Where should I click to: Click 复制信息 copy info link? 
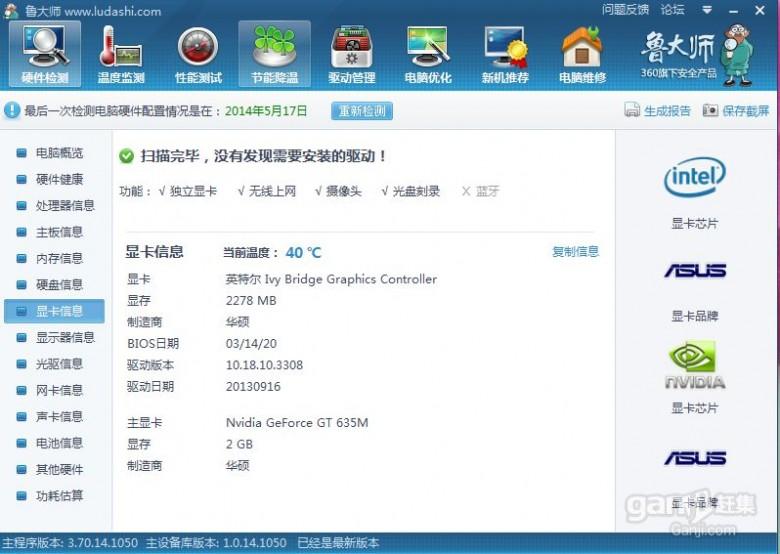coord(576,252)
